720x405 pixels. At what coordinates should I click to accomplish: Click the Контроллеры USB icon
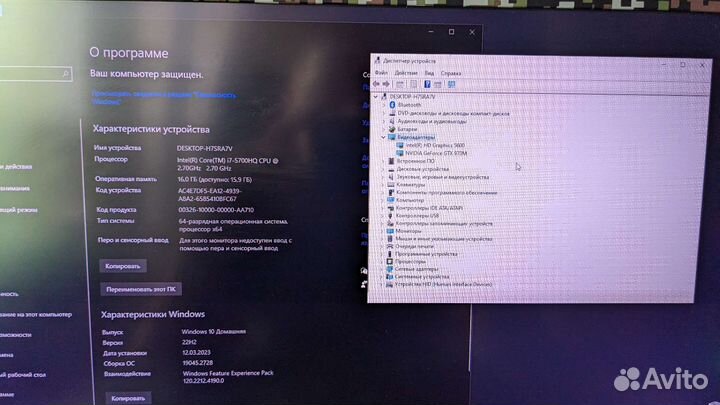point(390,215)
